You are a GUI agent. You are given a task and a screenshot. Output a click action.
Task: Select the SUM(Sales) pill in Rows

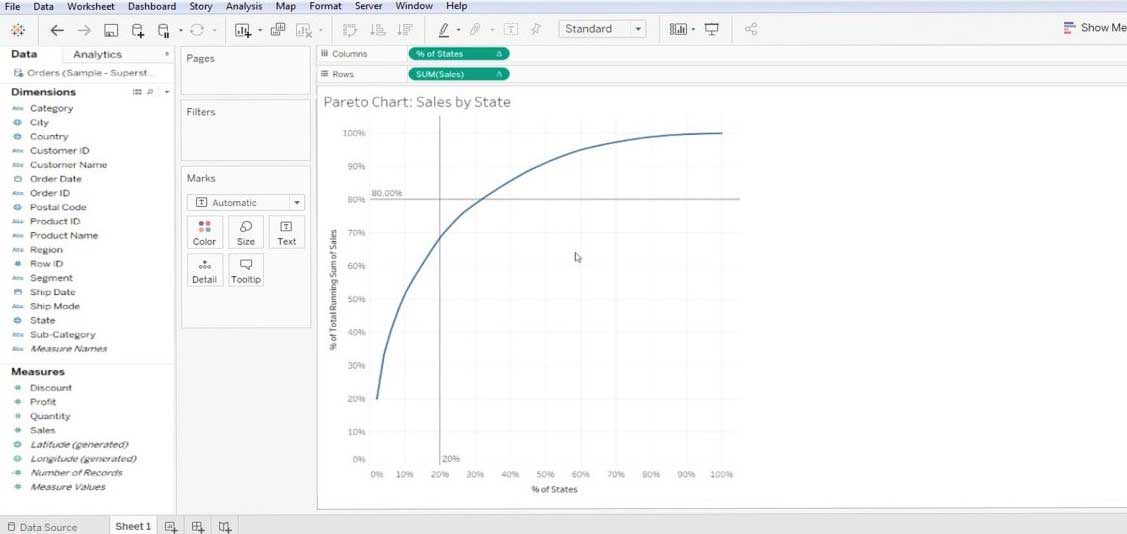(459, 74)
